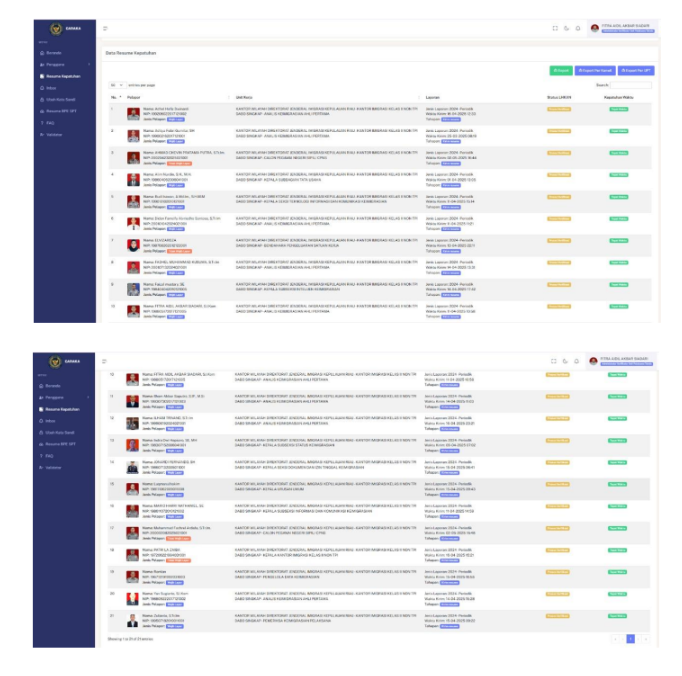Click the Export Per UPT button
Screen dimensions: 682x676
point(636,71)
